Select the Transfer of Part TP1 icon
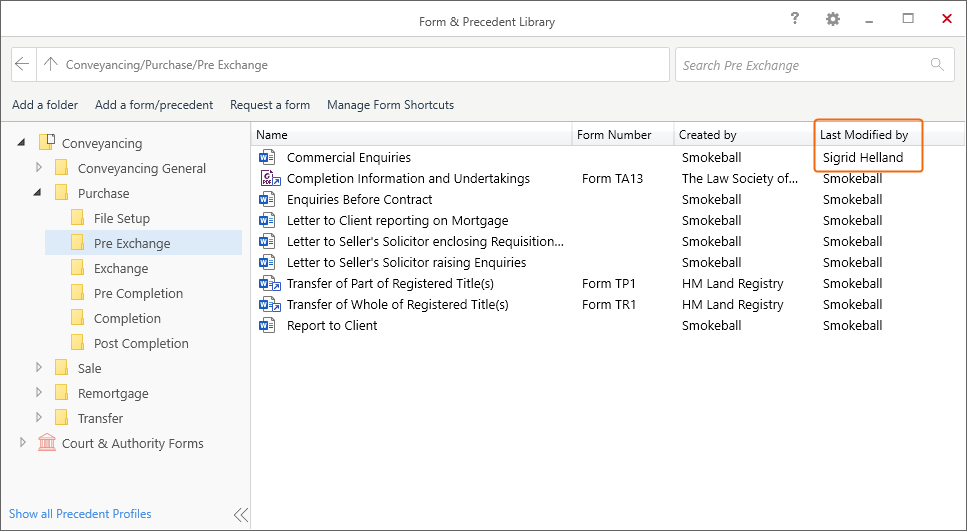 (x=270, y=283)
